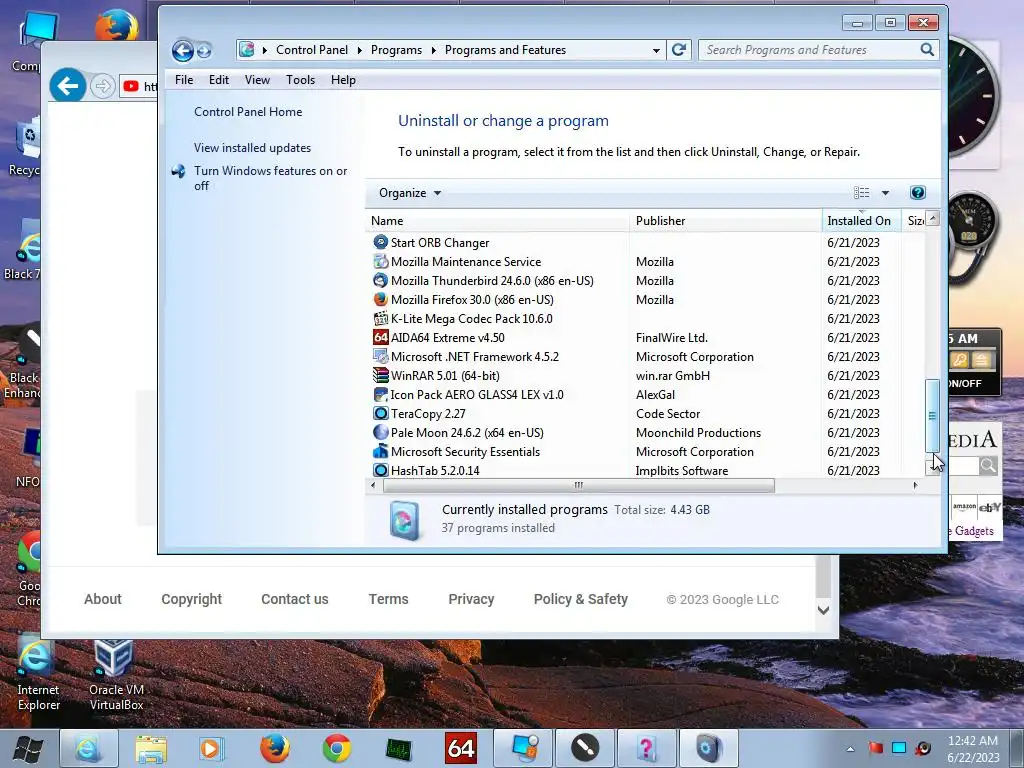Viewport: 1024px width, 768px height.
Task: Open AIDA64 from the taskbar
Action: (460, 748)
